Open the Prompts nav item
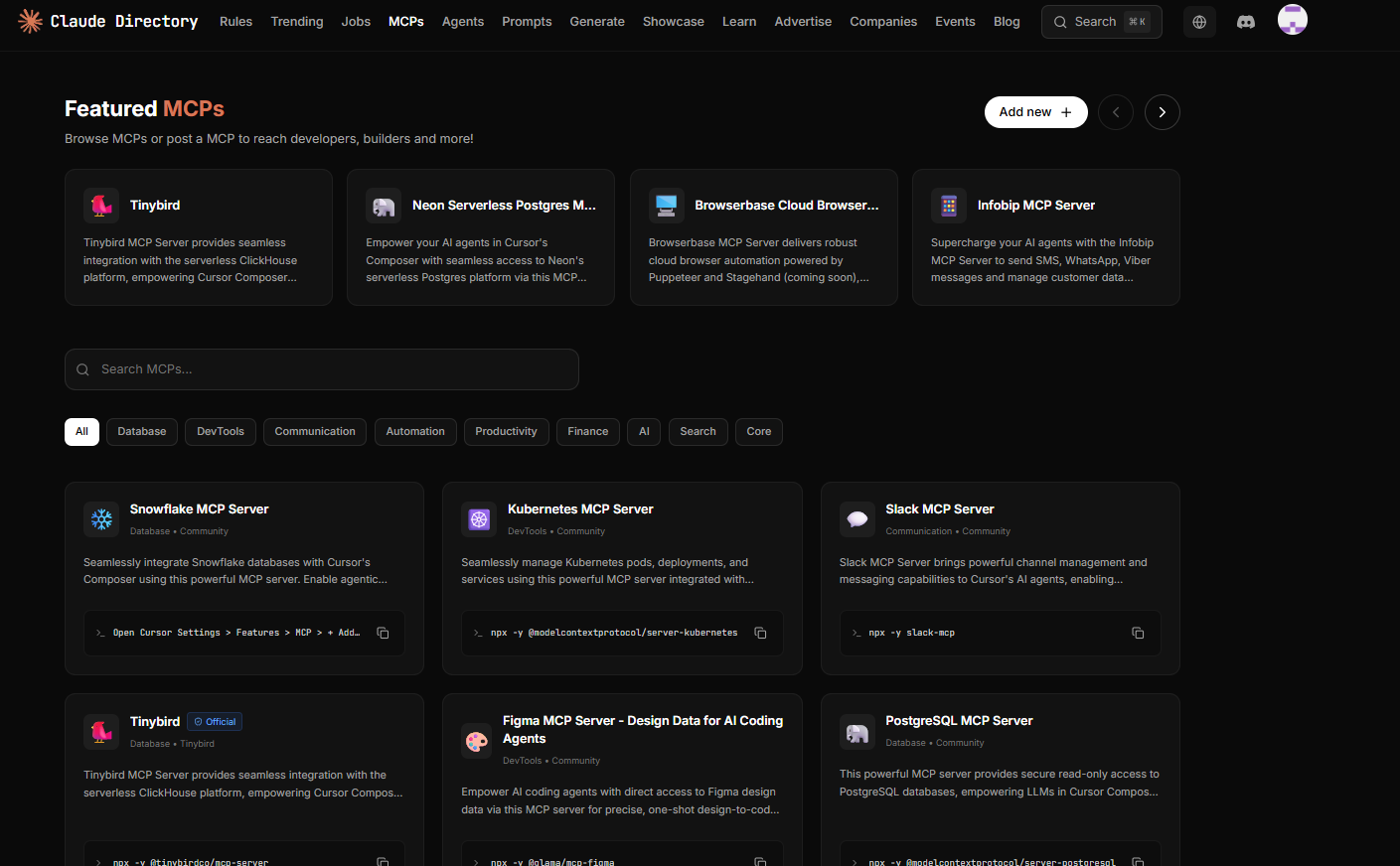Screen dimensions: 1400x866 (527, 22)
